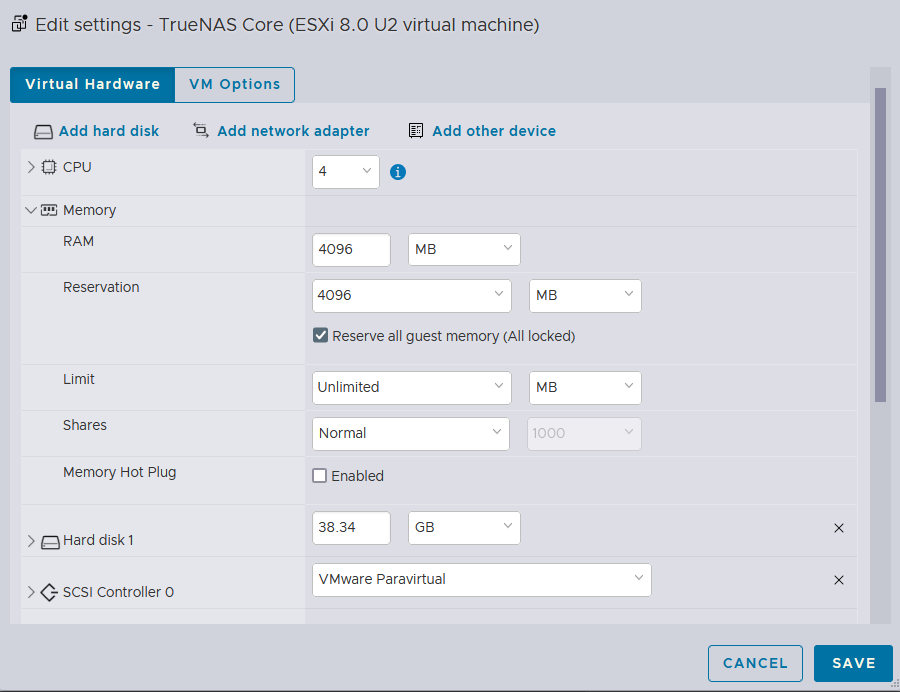
Task: Click the Add network adapter link
Action: (293, 131)
